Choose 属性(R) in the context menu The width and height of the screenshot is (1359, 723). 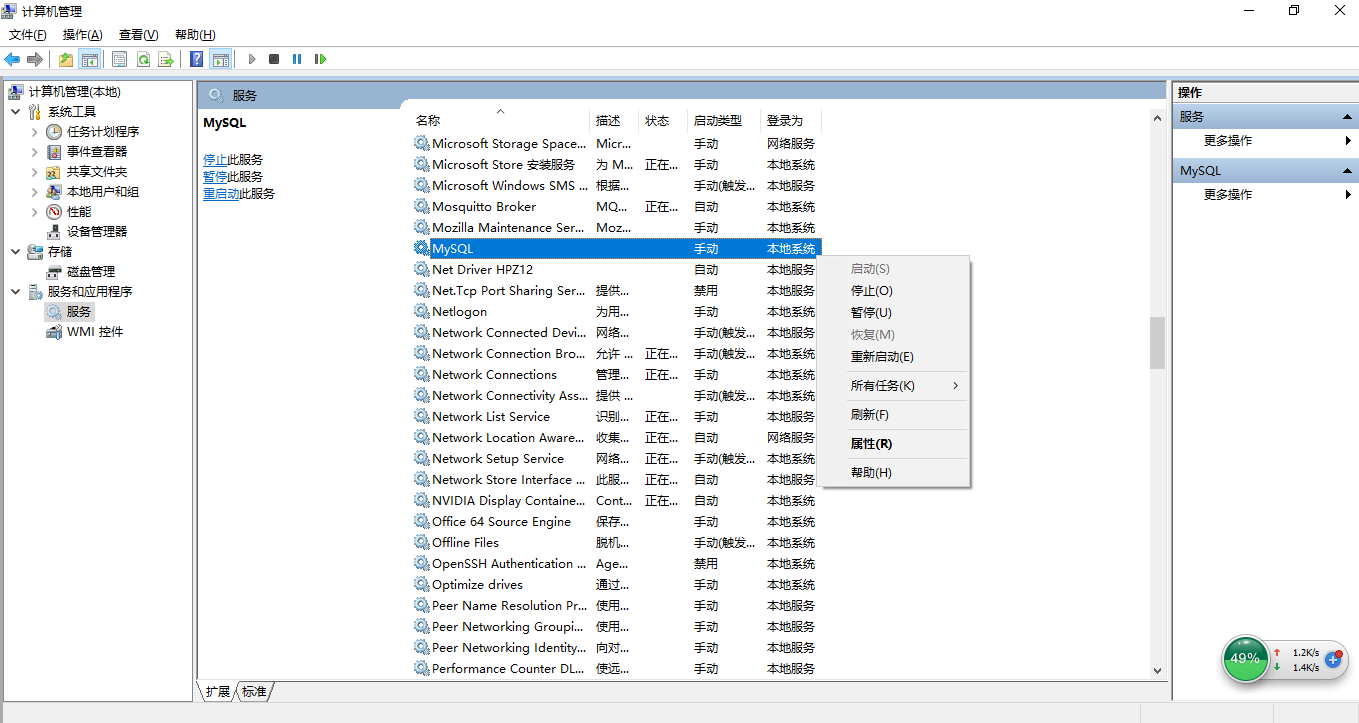click(x=893, y=444)
